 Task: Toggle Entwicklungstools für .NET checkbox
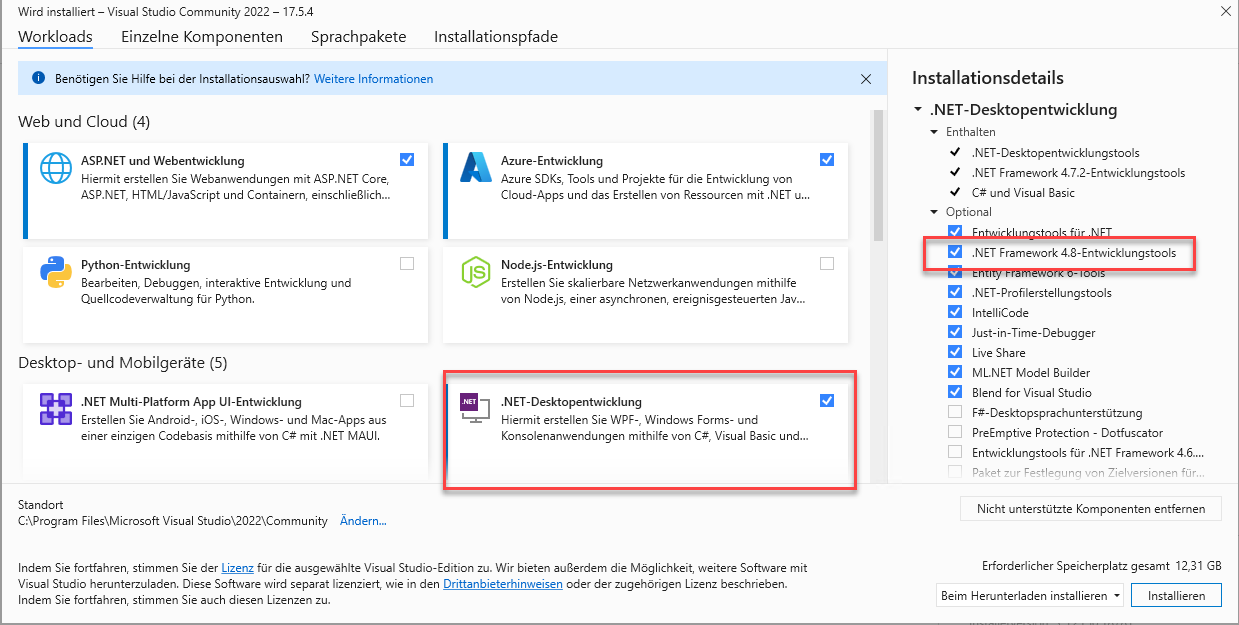pyautogui.click(x=955, y=233)
